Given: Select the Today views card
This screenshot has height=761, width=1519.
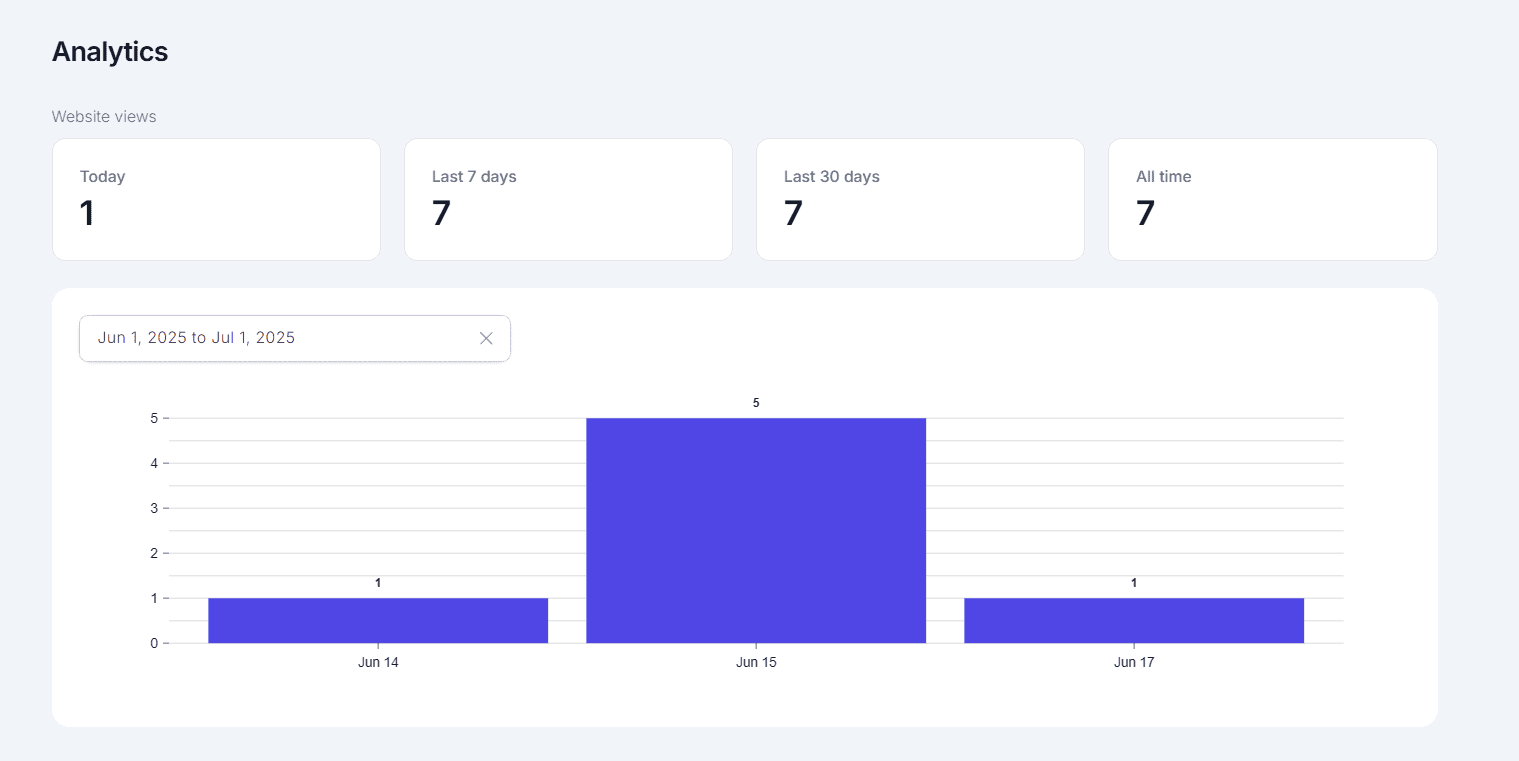Looking at the screenshot, I should tap(216, 199).
